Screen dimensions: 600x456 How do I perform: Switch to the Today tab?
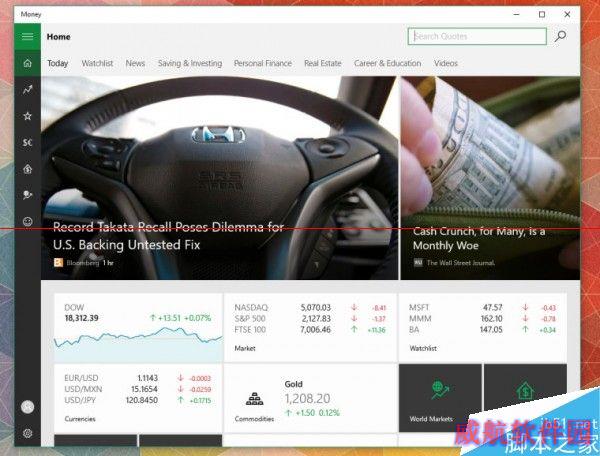[57, 64]
